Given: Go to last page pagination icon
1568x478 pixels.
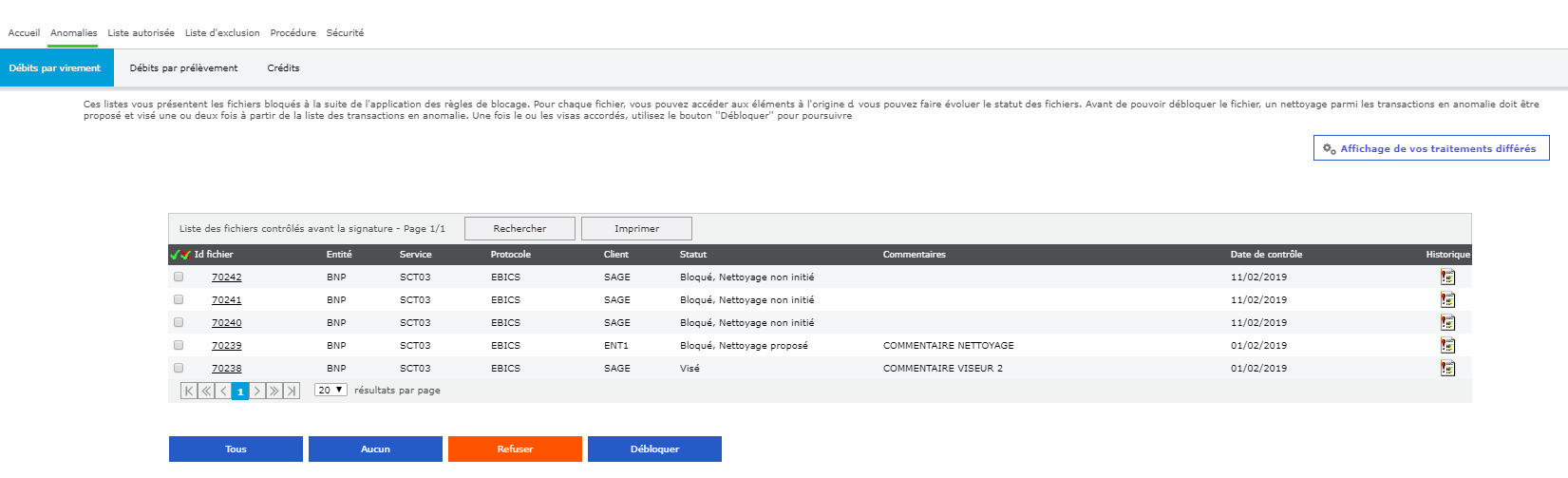Looking at the screenshot, I should click(x=292, y=391).
